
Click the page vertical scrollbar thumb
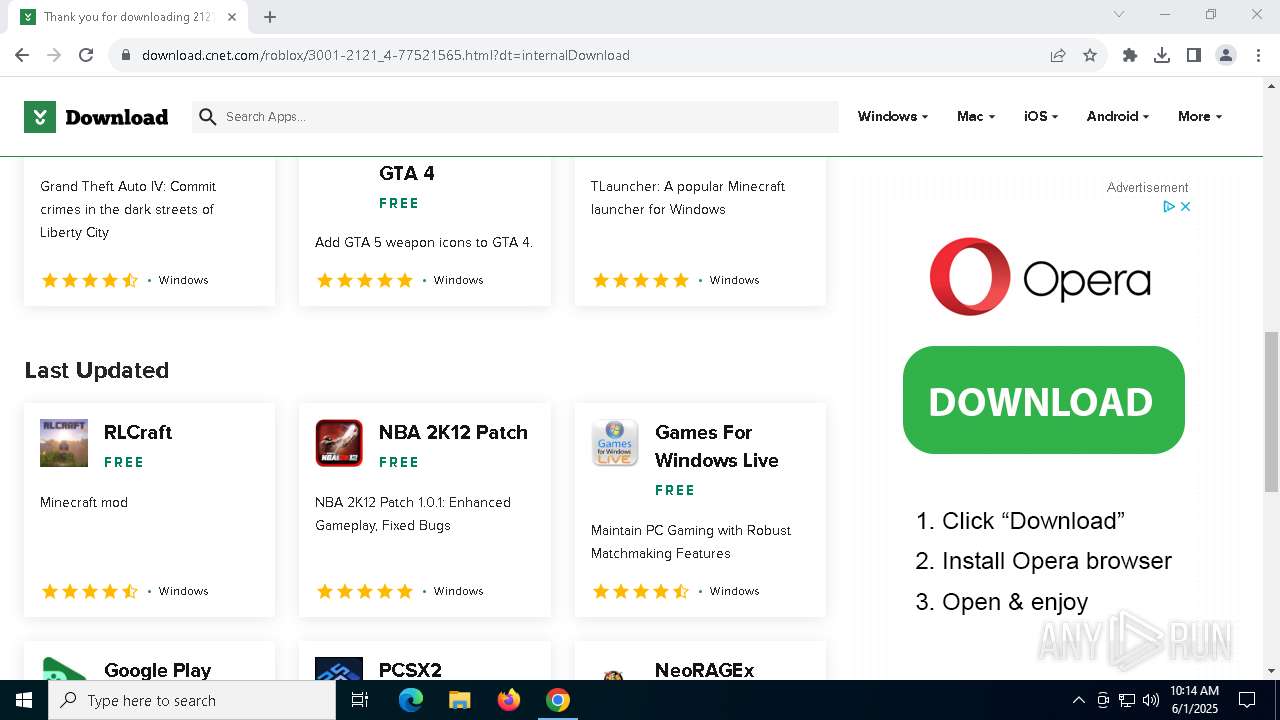coord(1272,412)
